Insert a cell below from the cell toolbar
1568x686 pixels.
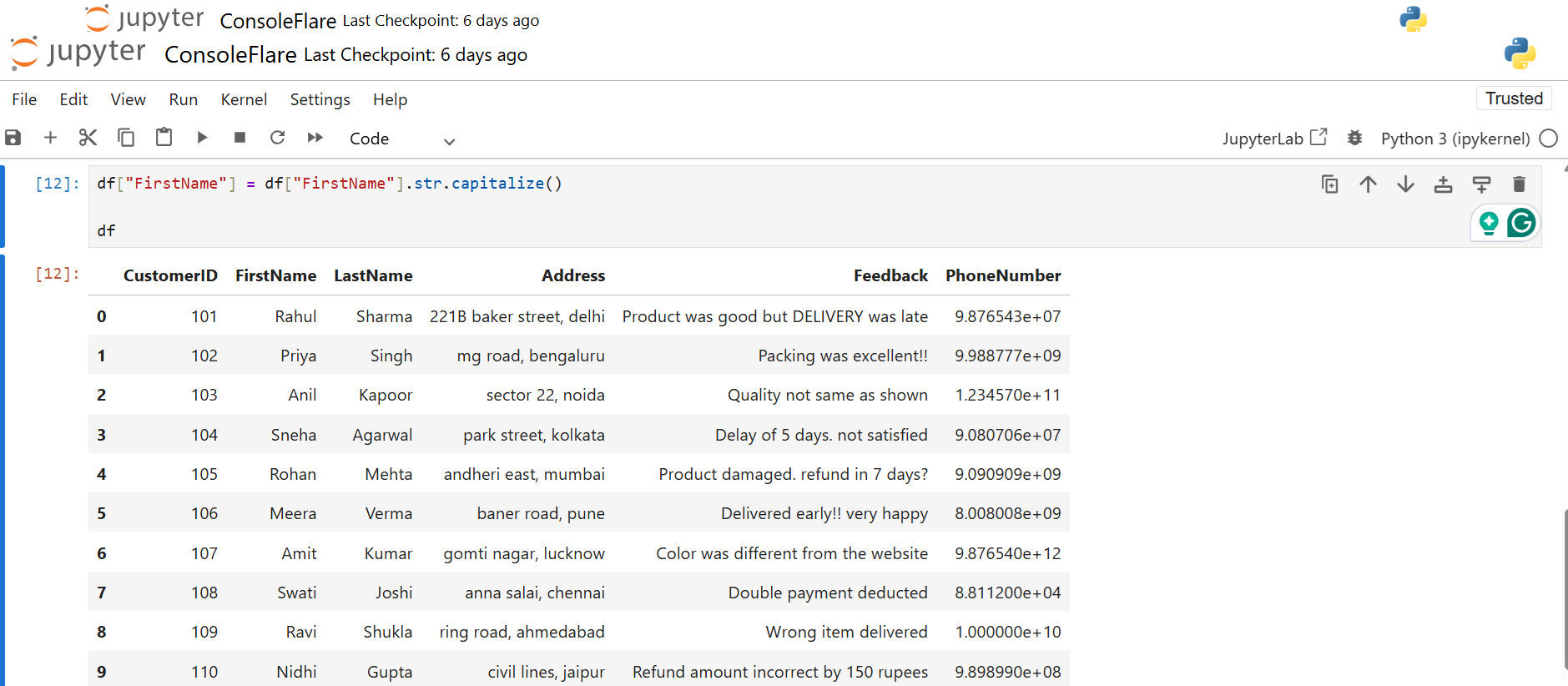pyautogui.click(x=1481, y=184)
